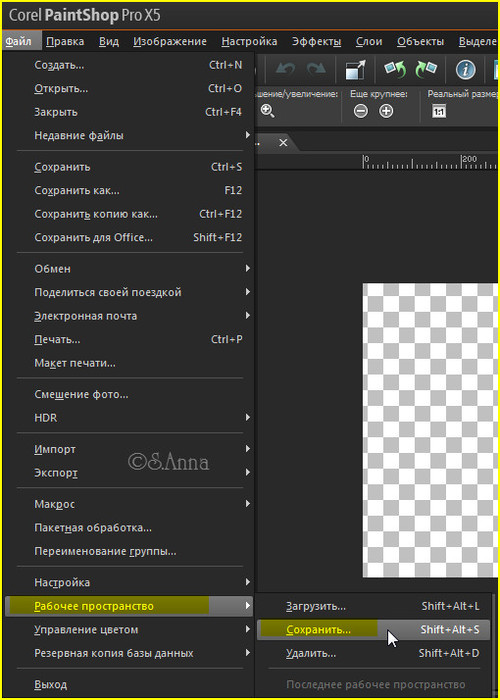Choose Сохранить для Office... entry

pyautogui.click(x=129, y=238)
